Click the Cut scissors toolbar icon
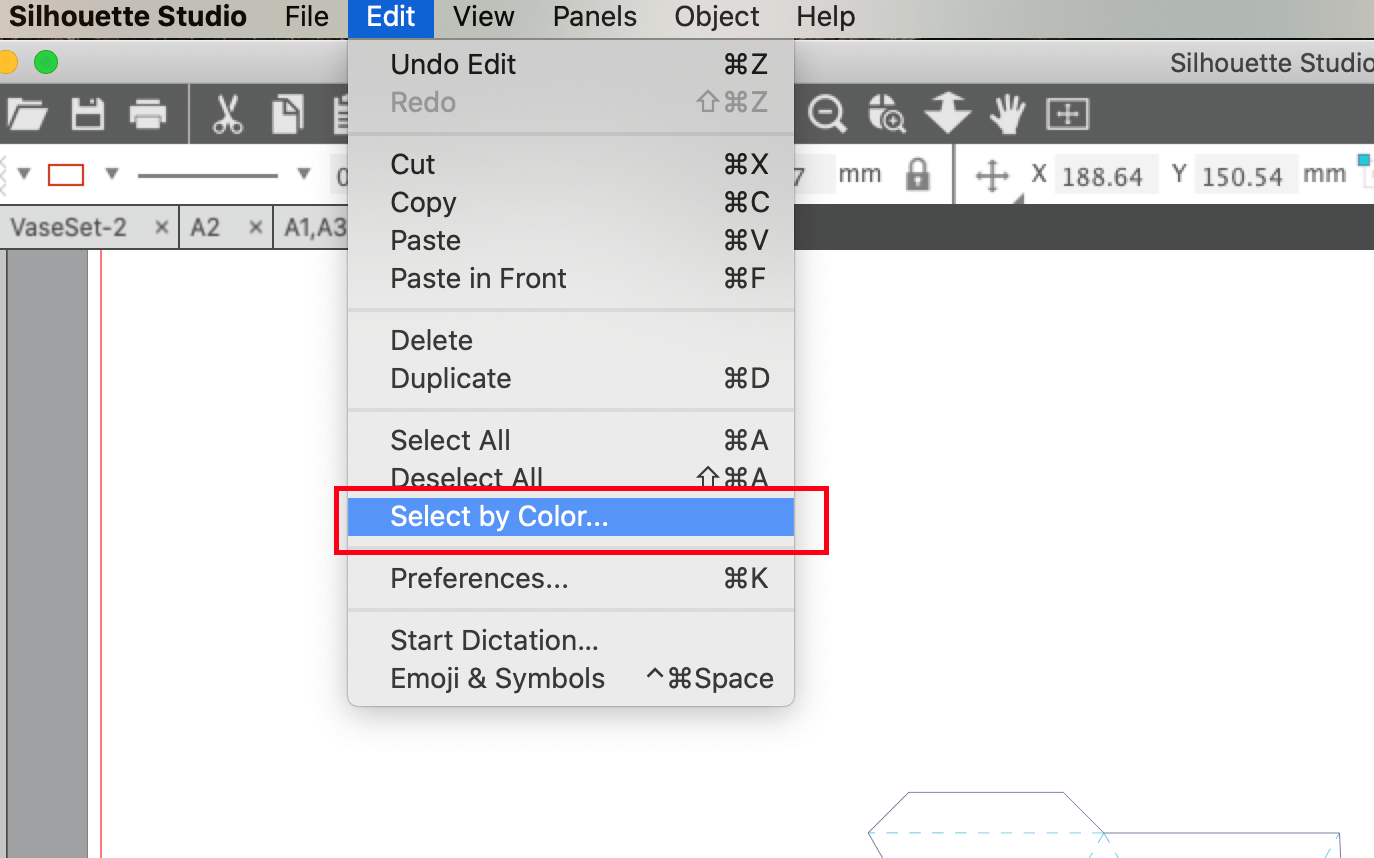This screenshot has width=1374, height=858. click(x=228, y=115)
